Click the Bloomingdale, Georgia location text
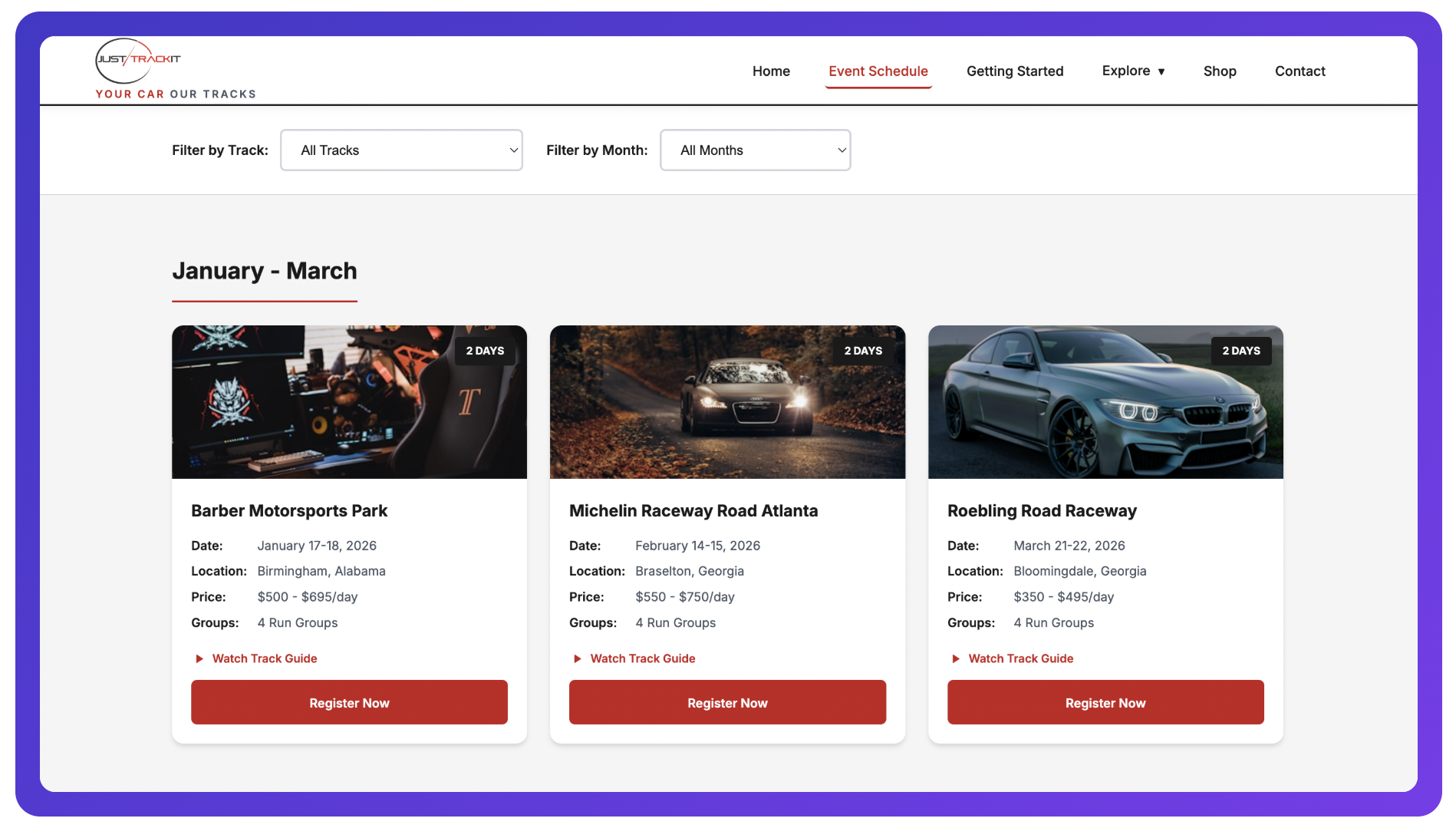Image resolution: width=1456 pixels, height=838 pixels. pos(1080,571)
